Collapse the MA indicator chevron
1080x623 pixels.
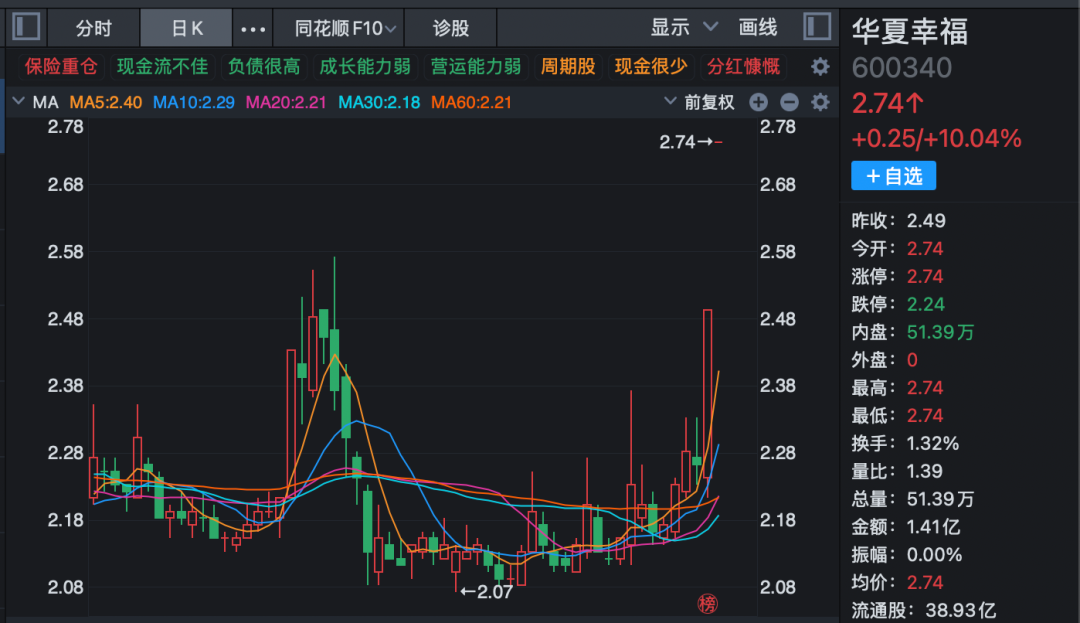[18, 102]
